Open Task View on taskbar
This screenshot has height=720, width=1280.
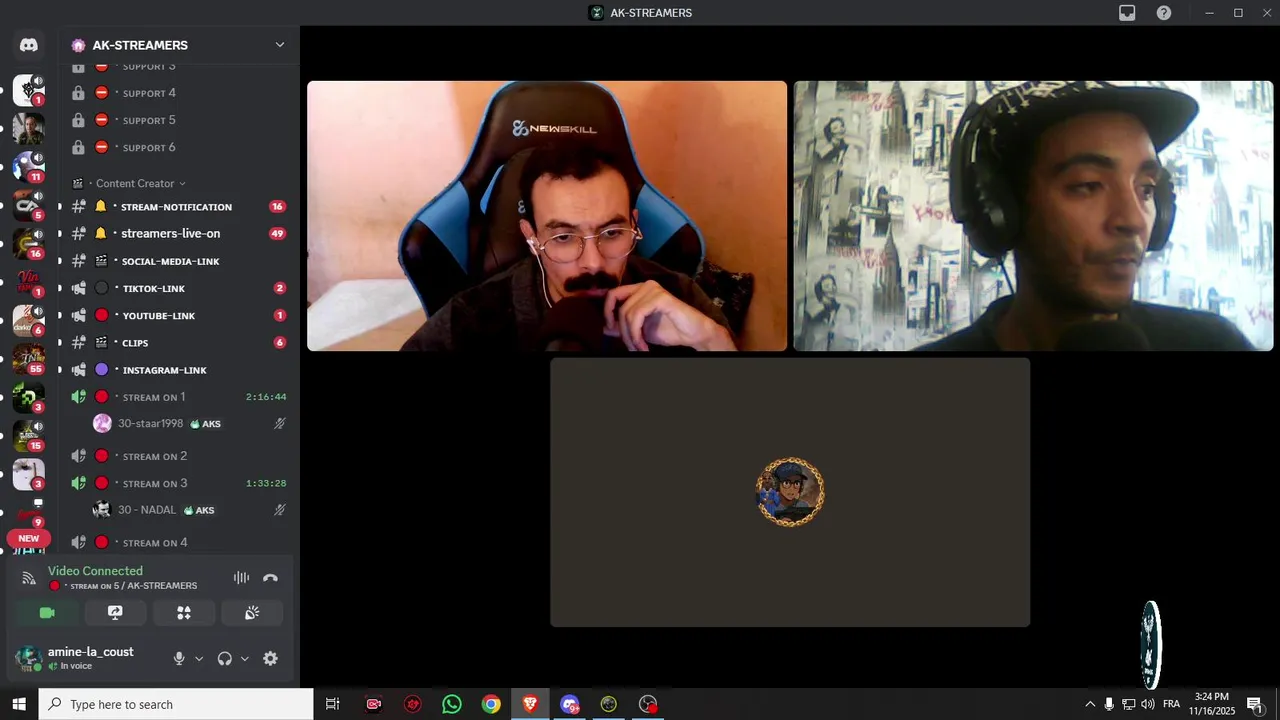click(333, 704)
